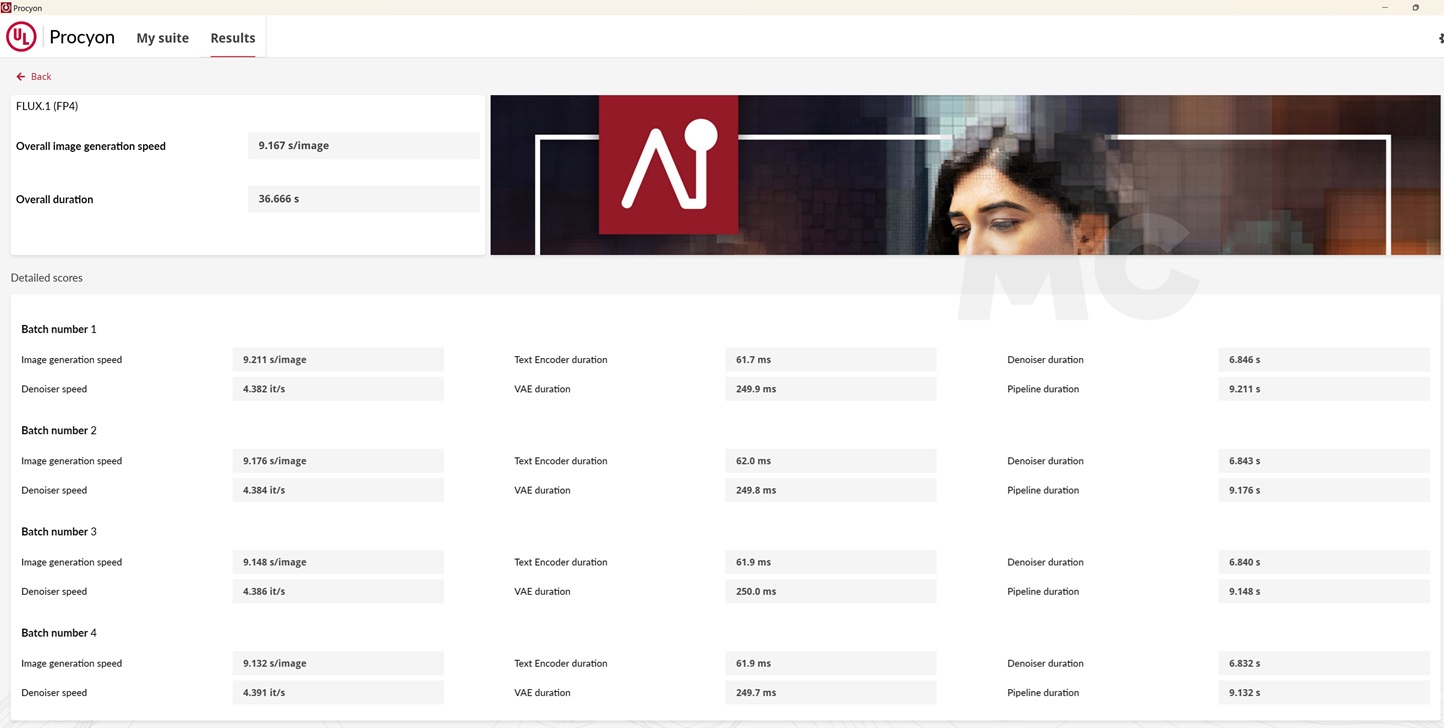Click the Procyon wordmark in header
1444x728 pixels.
[x=82, y=38]
